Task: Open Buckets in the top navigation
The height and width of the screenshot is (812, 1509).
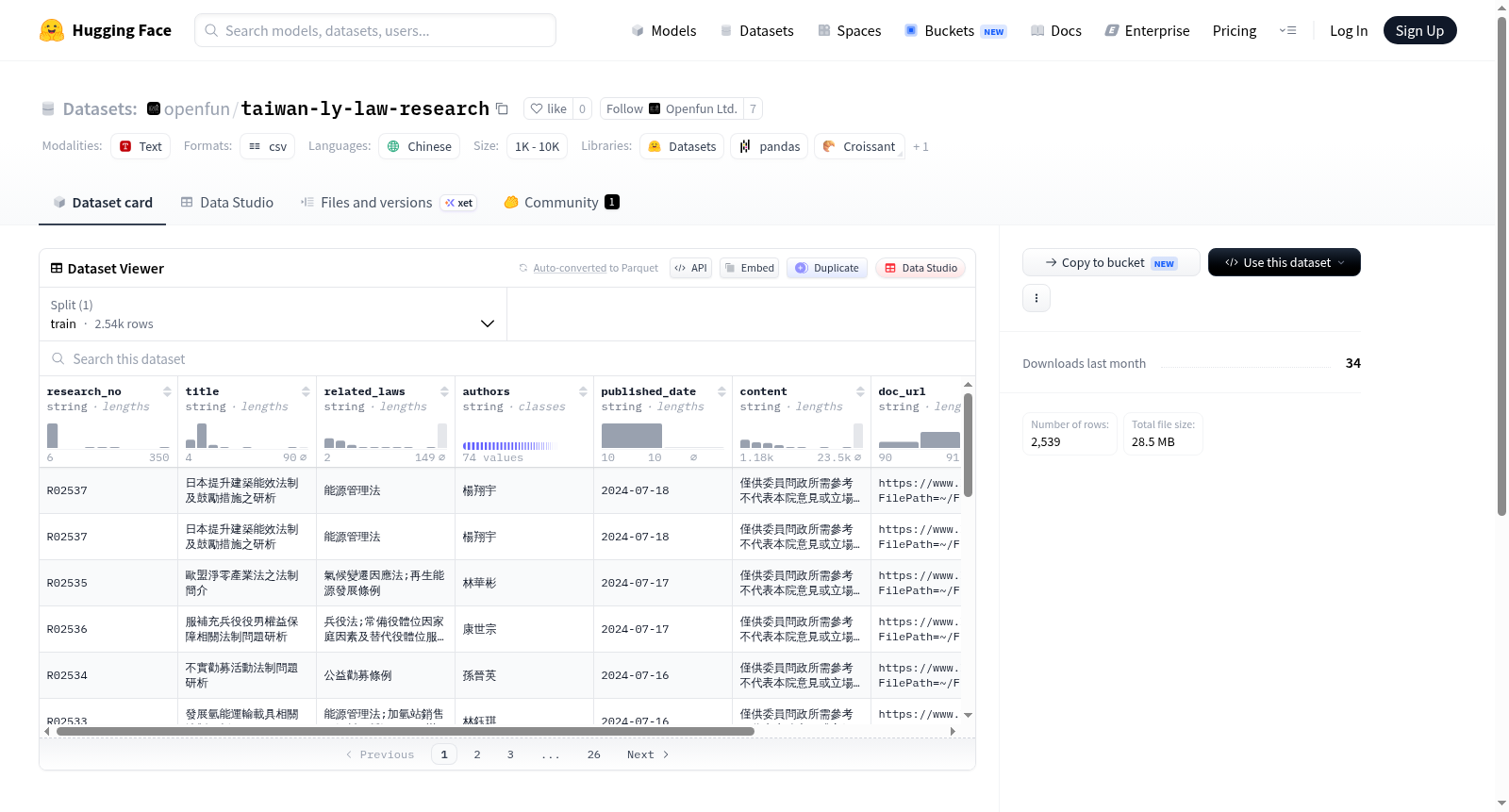Action: [954, 30]
